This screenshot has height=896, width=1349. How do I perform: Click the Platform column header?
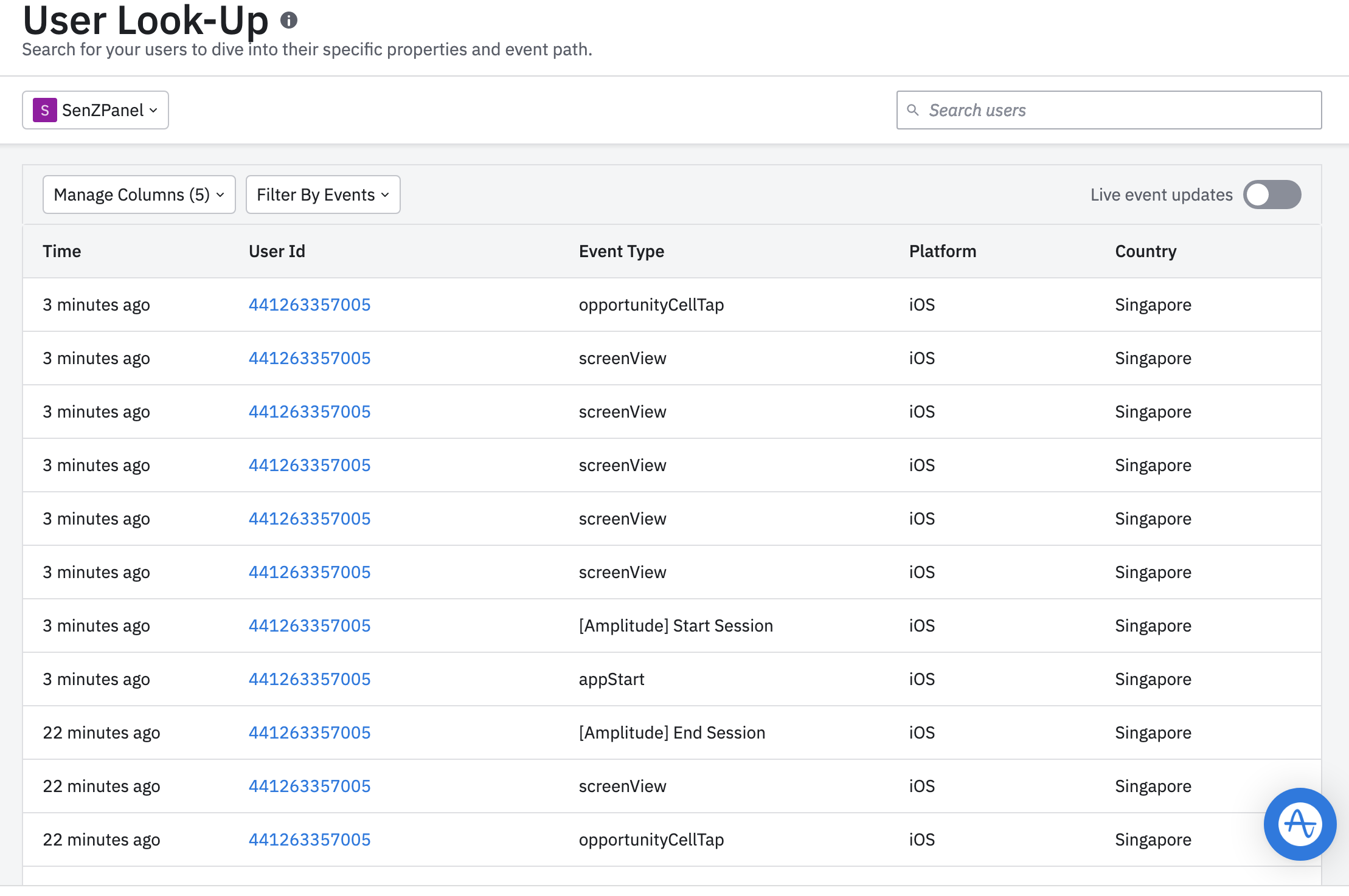(942, 251)
